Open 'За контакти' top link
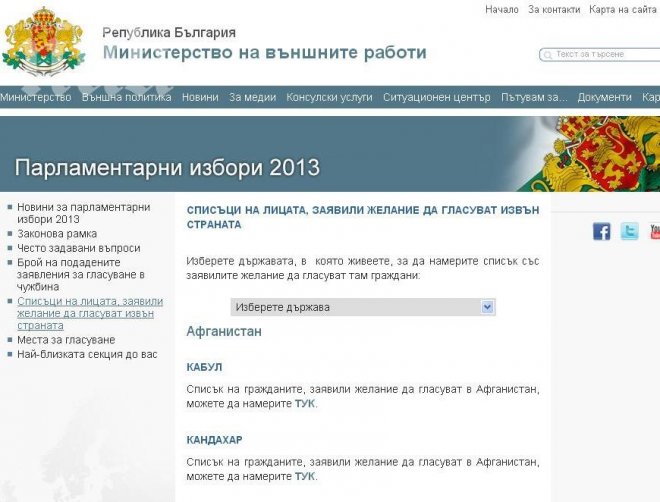The image size is (660, 502). click(x=554, y=9)
